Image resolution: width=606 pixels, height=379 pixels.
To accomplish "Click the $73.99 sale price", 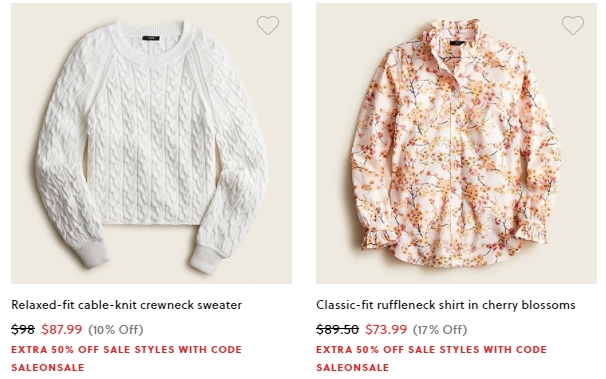I will click(x=386, y=330).
